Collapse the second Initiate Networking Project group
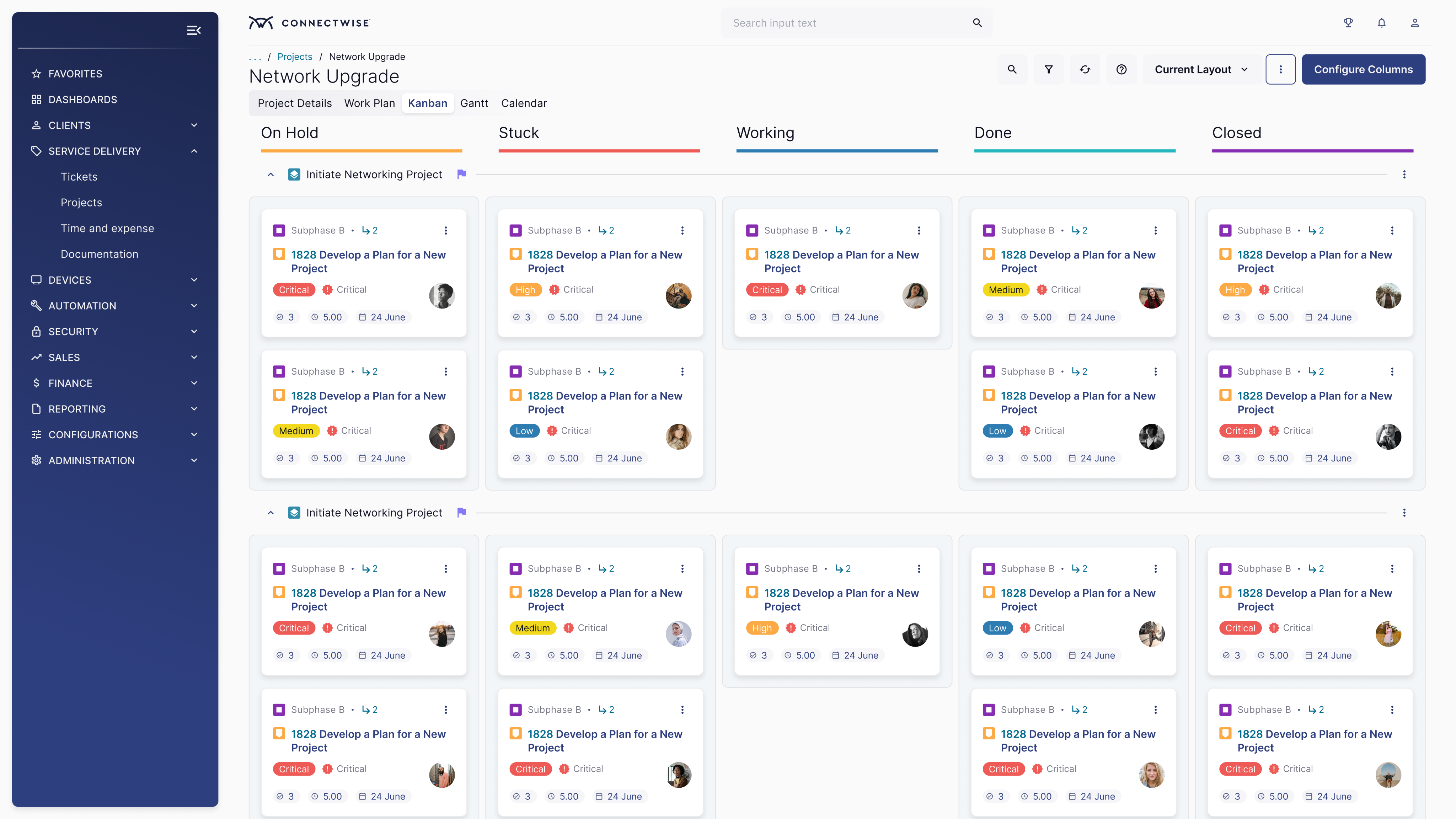 pos(271,513)
